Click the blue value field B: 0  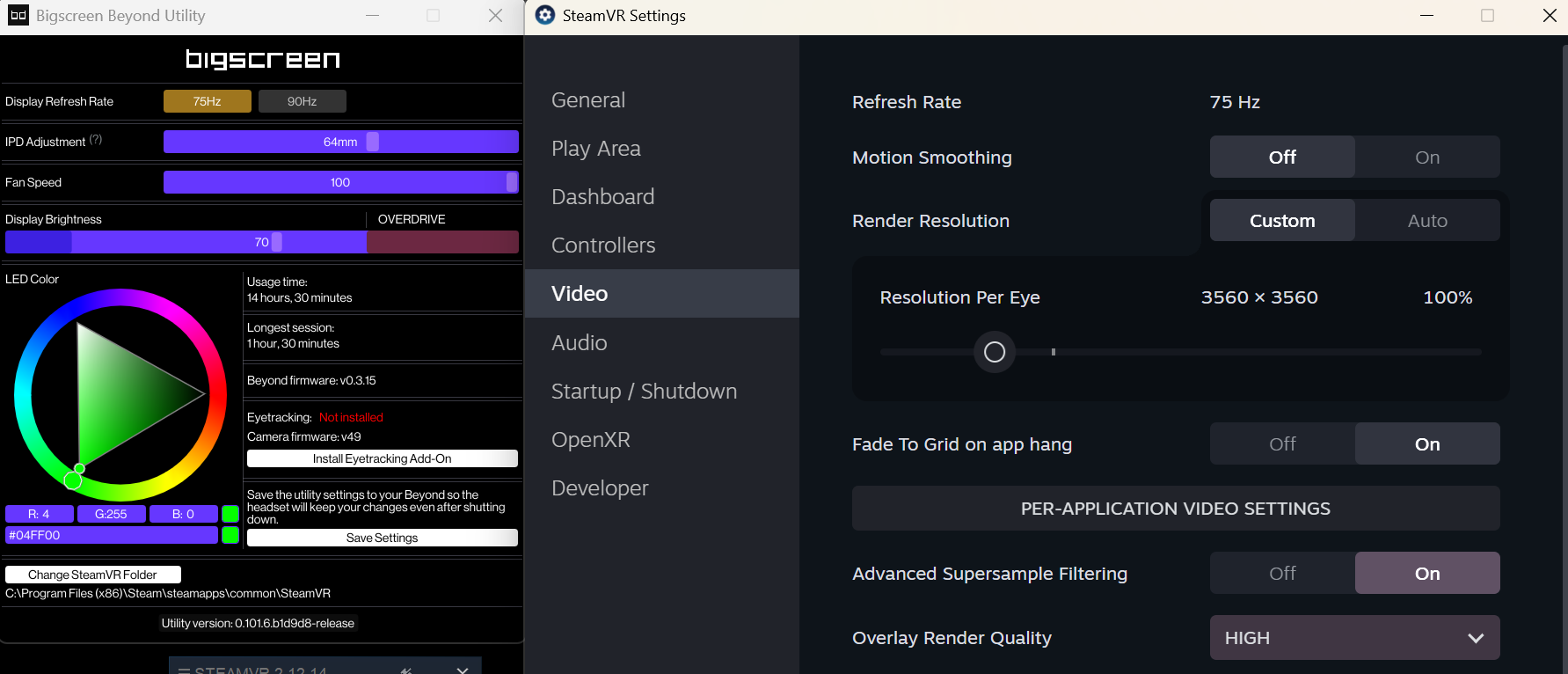[183, 514]
